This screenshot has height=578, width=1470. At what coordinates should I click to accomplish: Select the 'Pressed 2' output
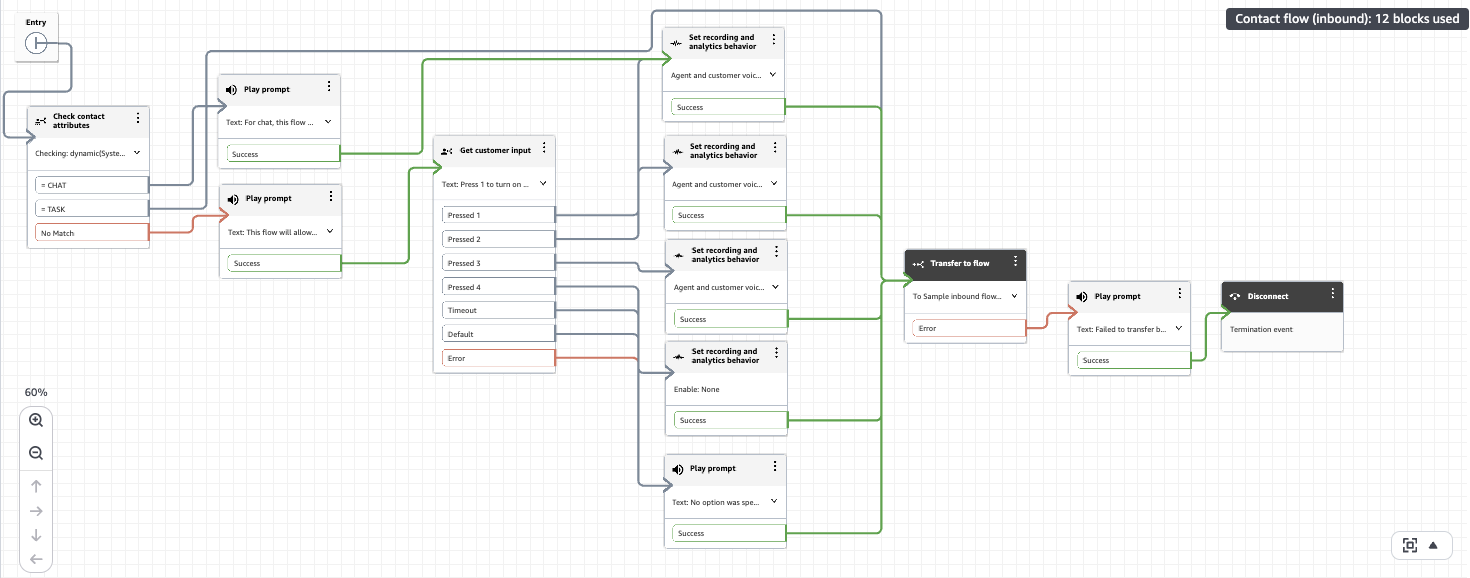[x=498, y=239]
